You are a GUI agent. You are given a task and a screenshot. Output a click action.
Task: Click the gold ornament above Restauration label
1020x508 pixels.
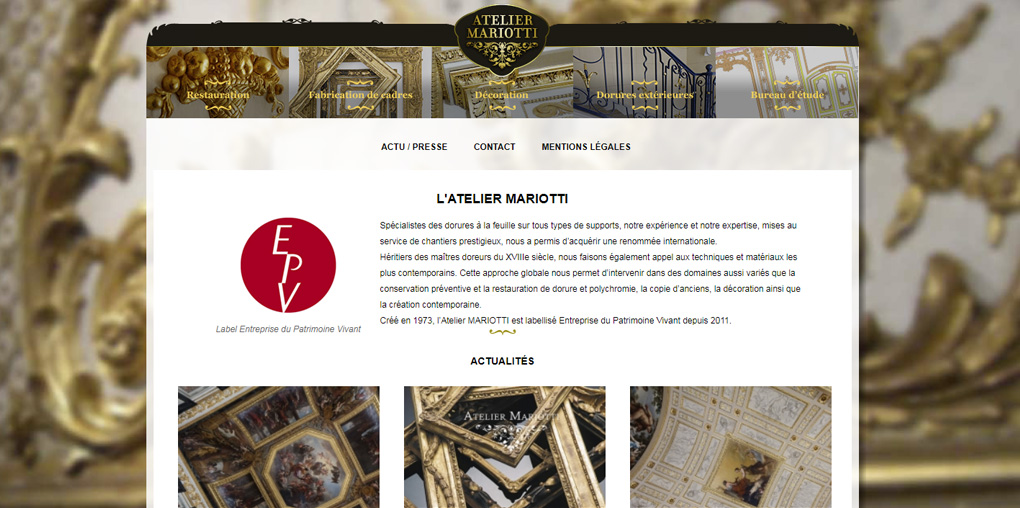[218, 83]
